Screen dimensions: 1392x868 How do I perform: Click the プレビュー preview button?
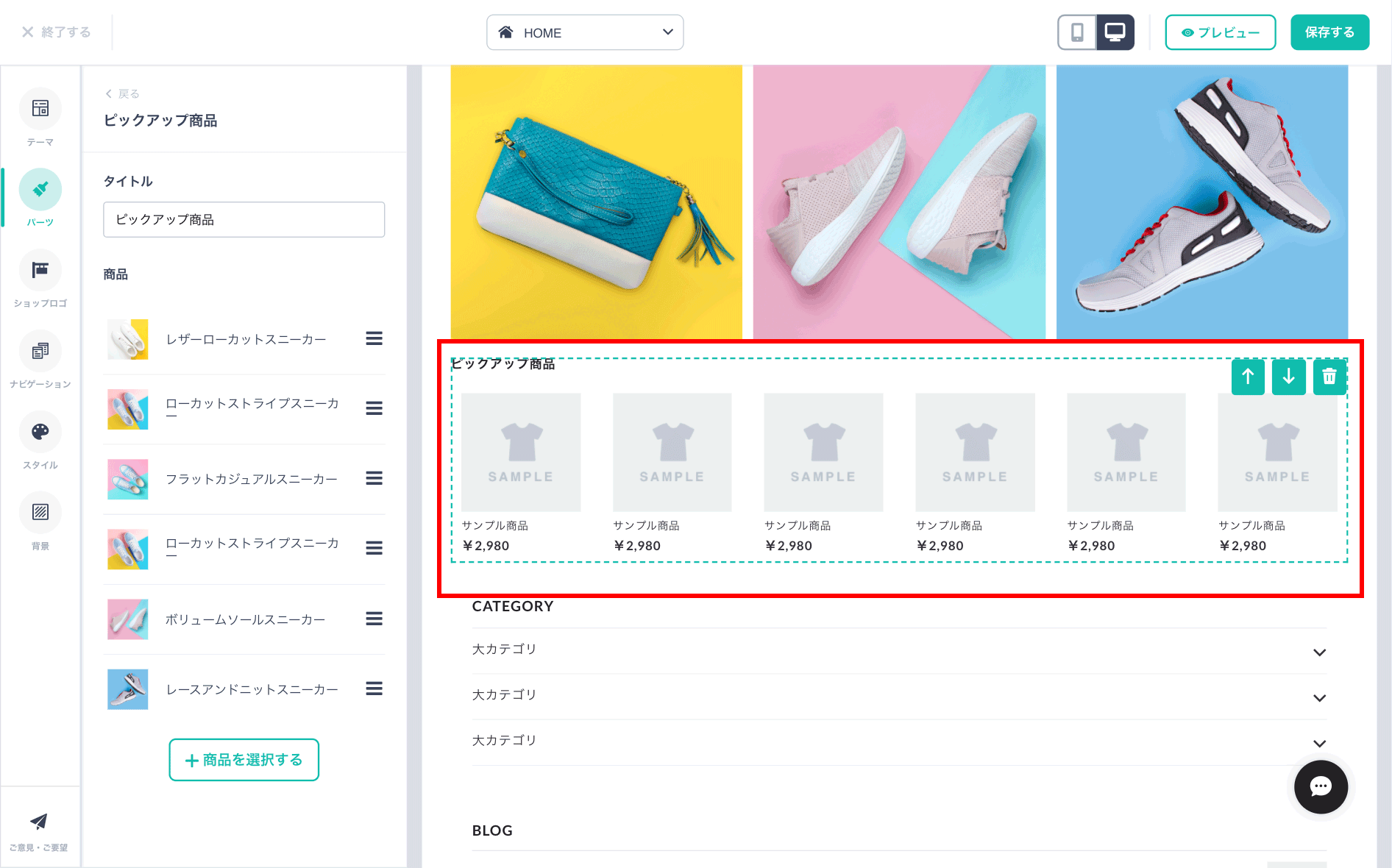pyautogui.click(x=1221, y=32)
